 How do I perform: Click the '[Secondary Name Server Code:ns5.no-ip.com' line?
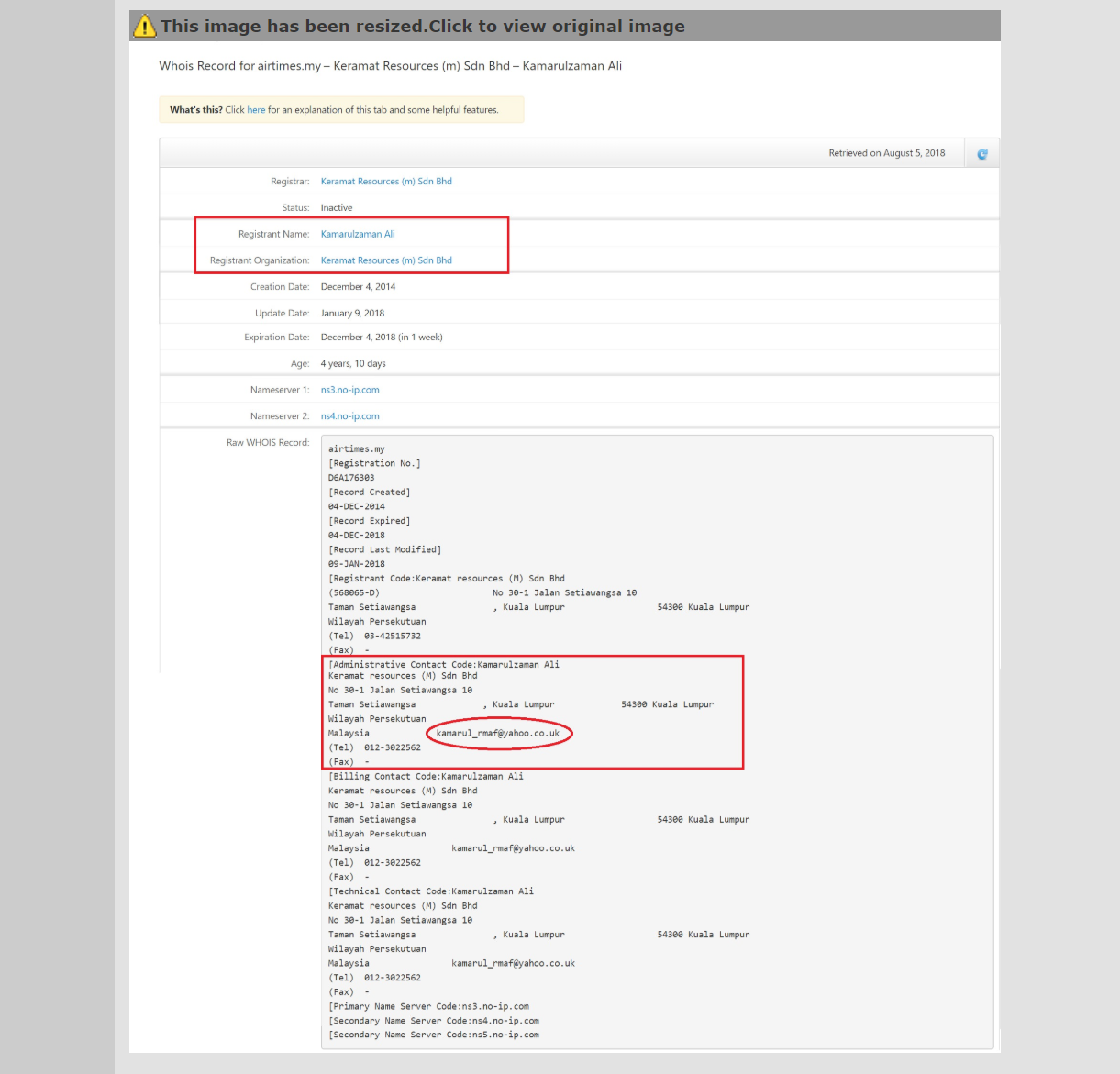(434, 1035)
